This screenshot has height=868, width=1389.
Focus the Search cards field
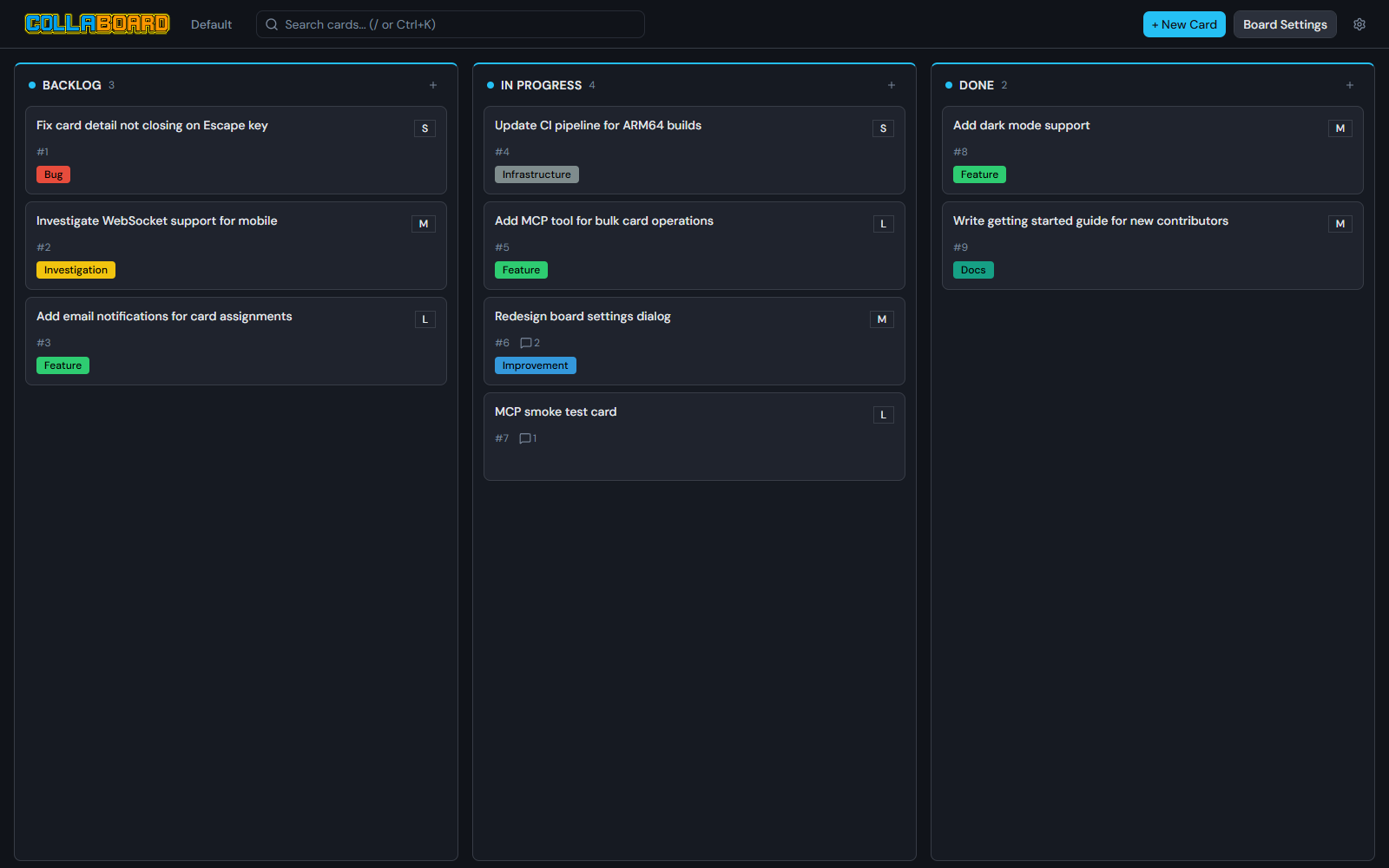(x=451, y=24)
